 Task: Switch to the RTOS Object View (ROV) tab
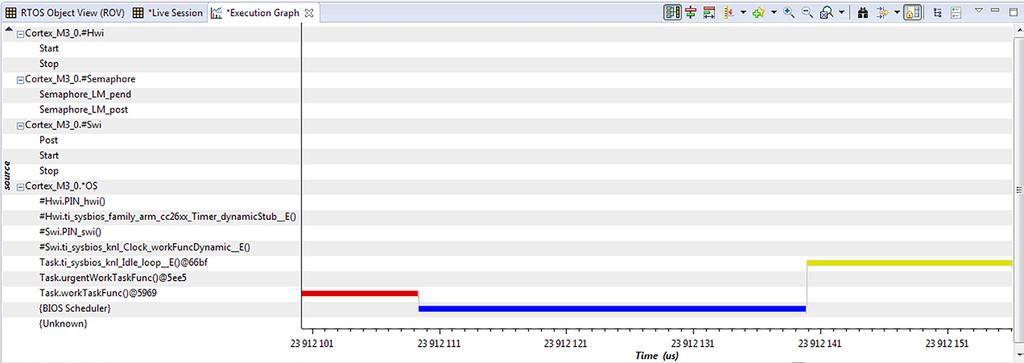pos(65,12)
